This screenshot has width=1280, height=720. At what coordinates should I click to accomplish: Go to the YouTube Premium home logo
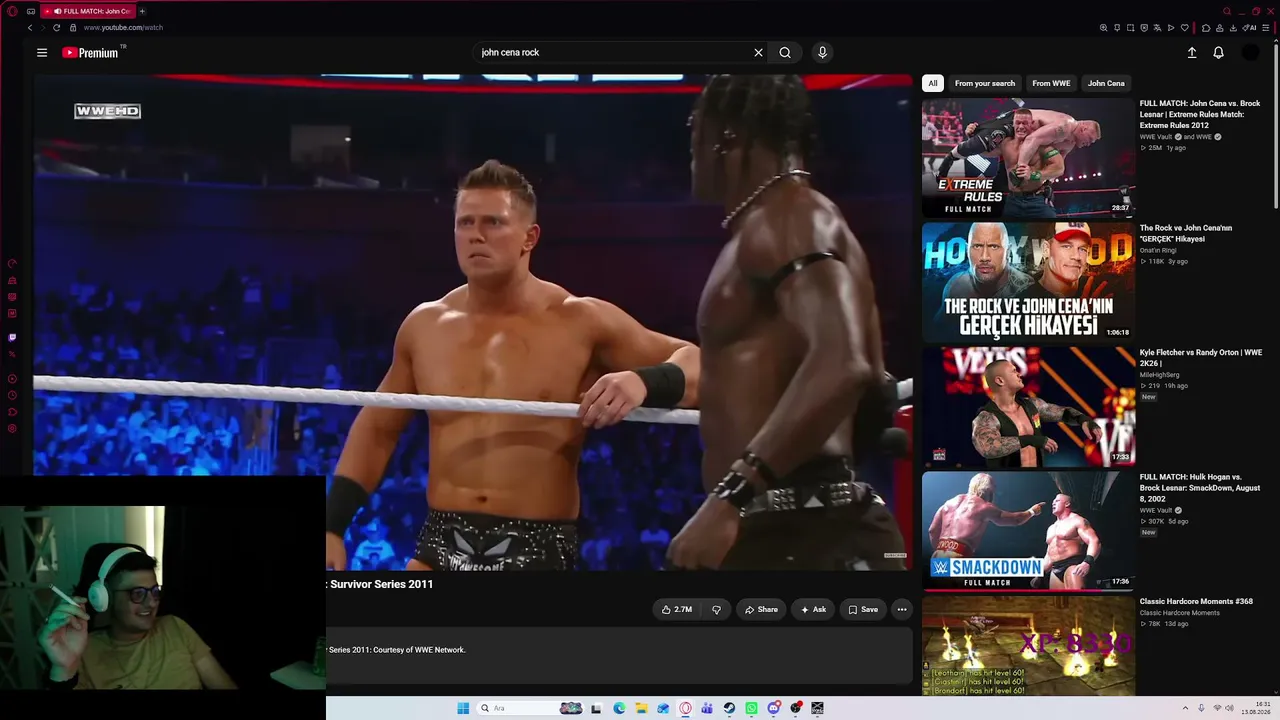pyautogui.click(x=91, y=53)
